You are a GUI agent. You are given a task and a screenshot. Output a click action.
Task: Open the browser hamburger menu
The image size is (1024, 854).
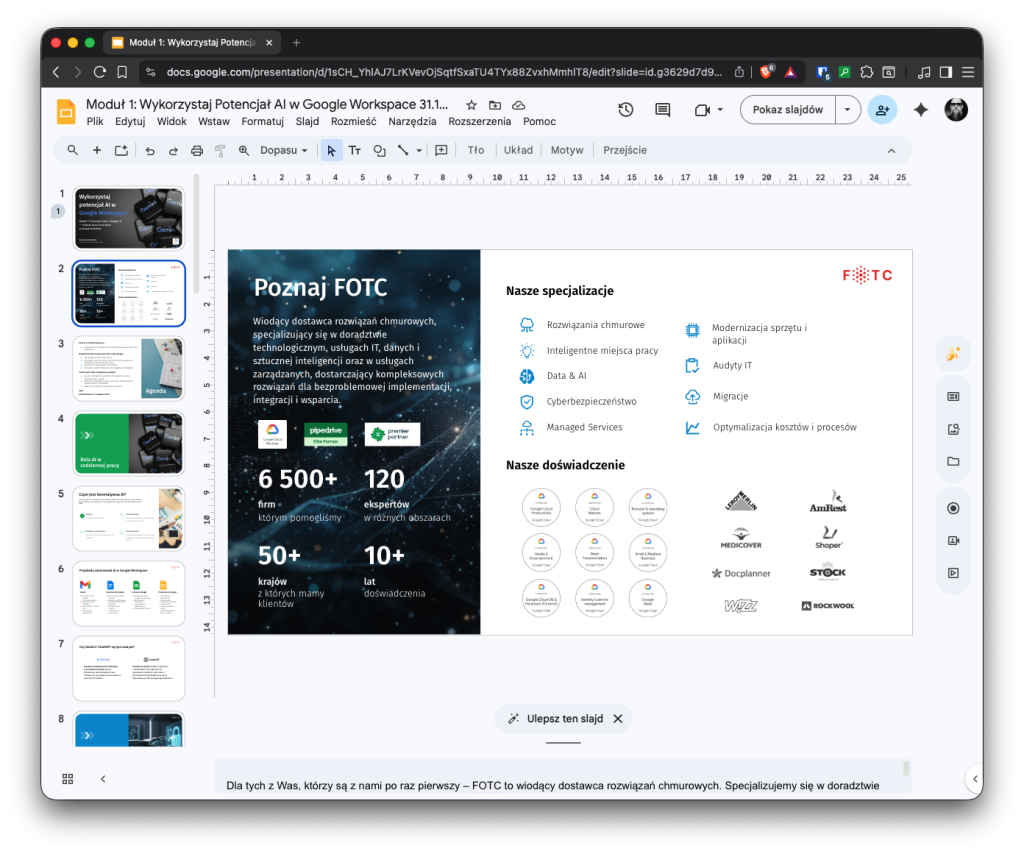[968, 72]
